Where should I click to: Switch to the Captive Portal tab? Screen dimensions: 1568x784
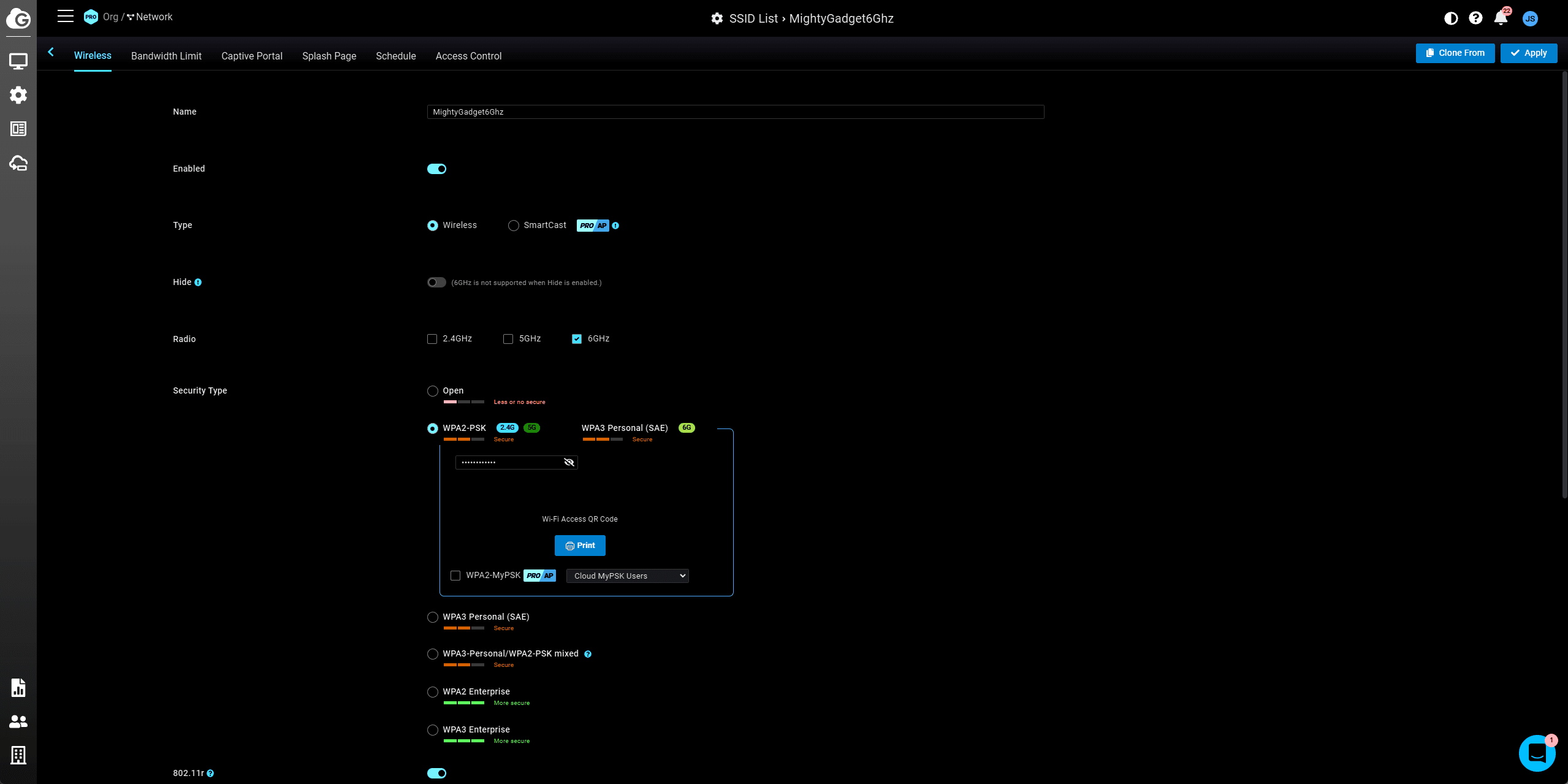click(251, 56)
